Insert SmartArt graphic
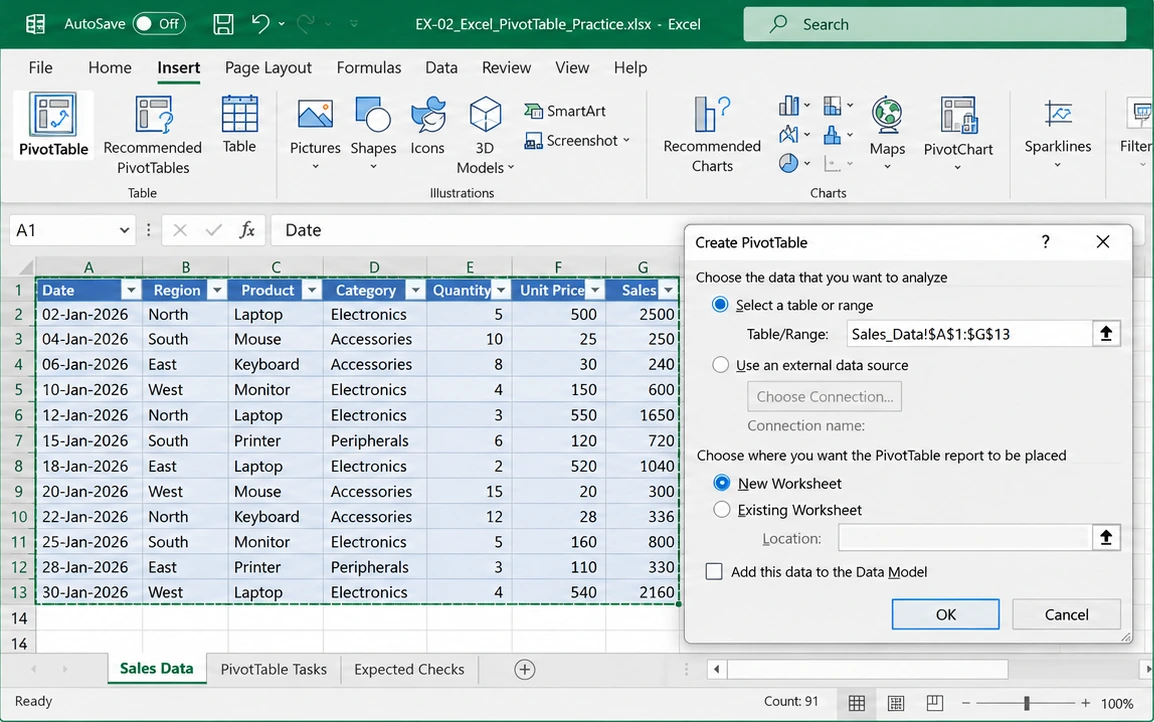This screenshot has height=722, width=1154. [x=565, y=111]
